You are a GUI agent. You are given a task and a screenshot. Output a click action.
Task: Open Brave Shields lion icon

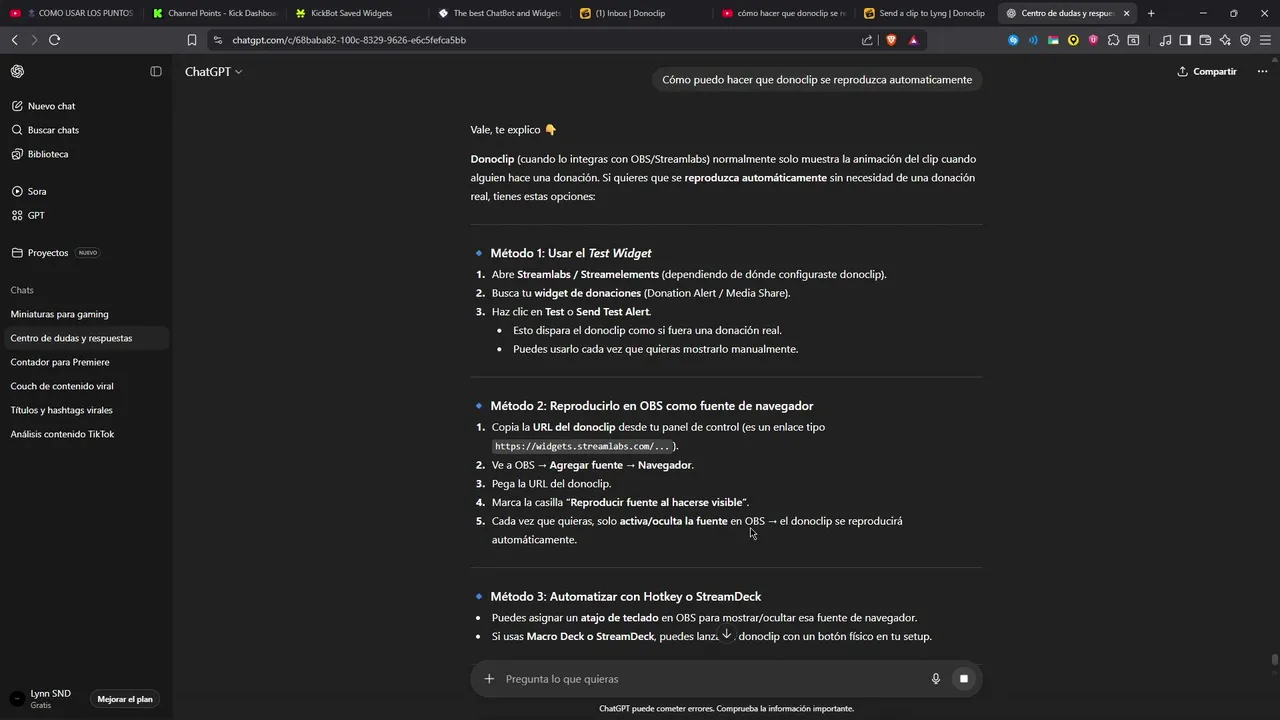[891, 40]
